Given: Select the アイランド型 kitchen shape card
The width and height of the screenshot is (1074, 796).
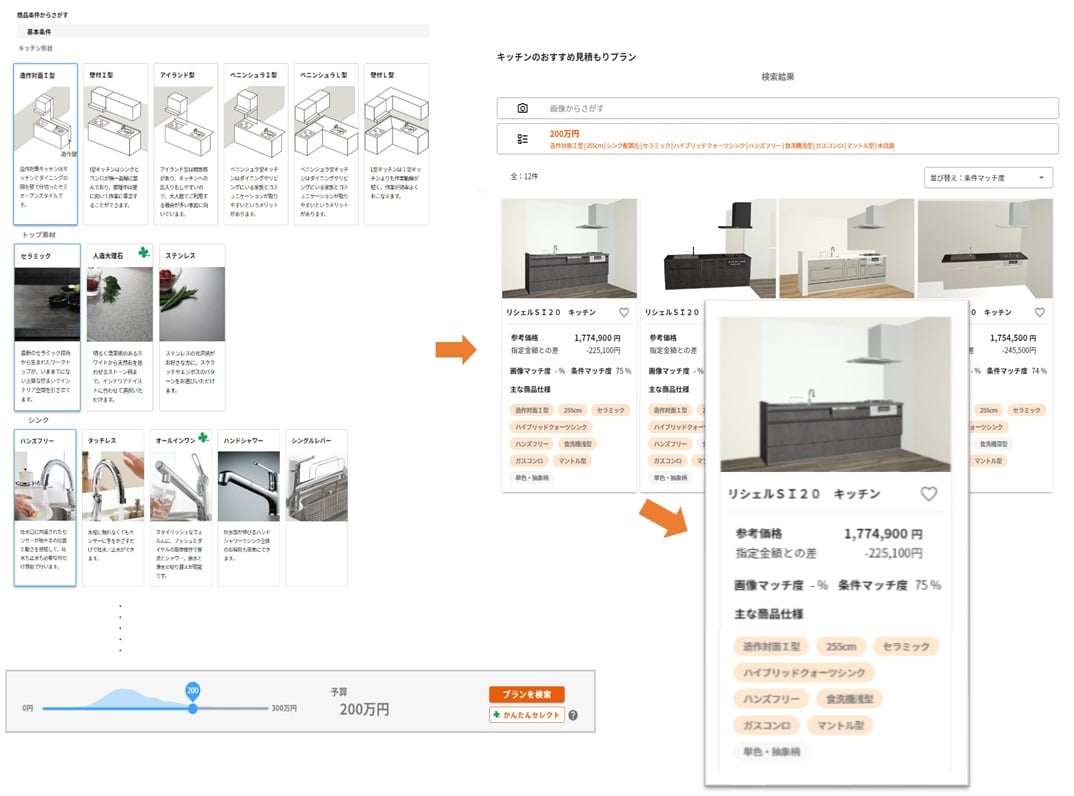Looking at the screenshot, I should (x=186, y=144).
